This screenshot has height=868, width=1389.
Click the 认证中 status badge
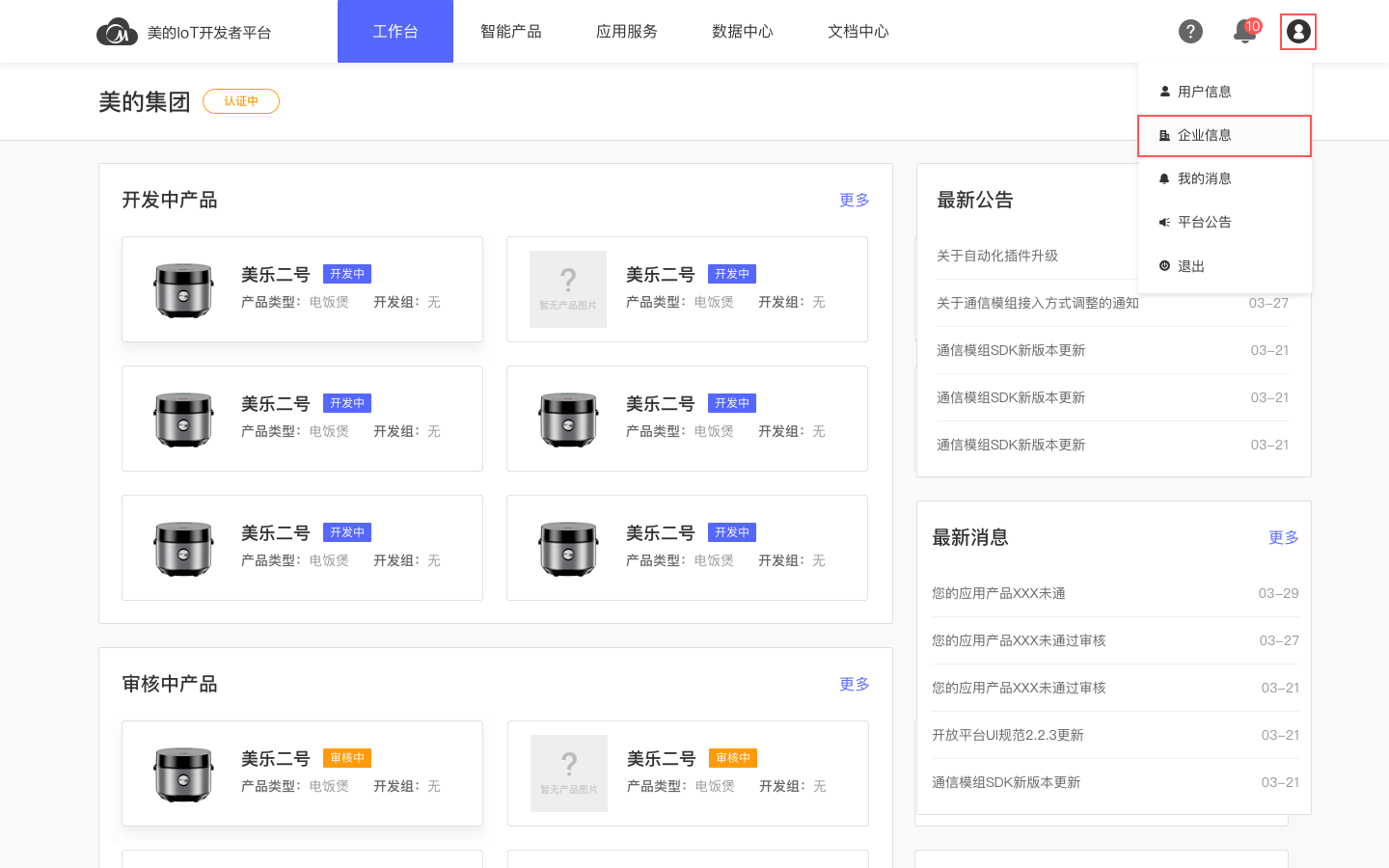tap(241, 101)
